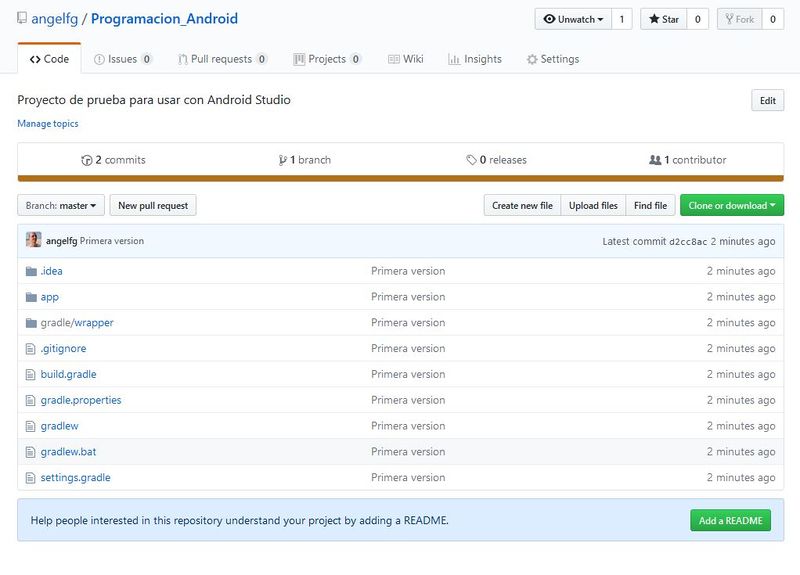Open the Manage topics link
This screenshot has height=575, width=800.
pyautogui.click(x=48, y=123)
